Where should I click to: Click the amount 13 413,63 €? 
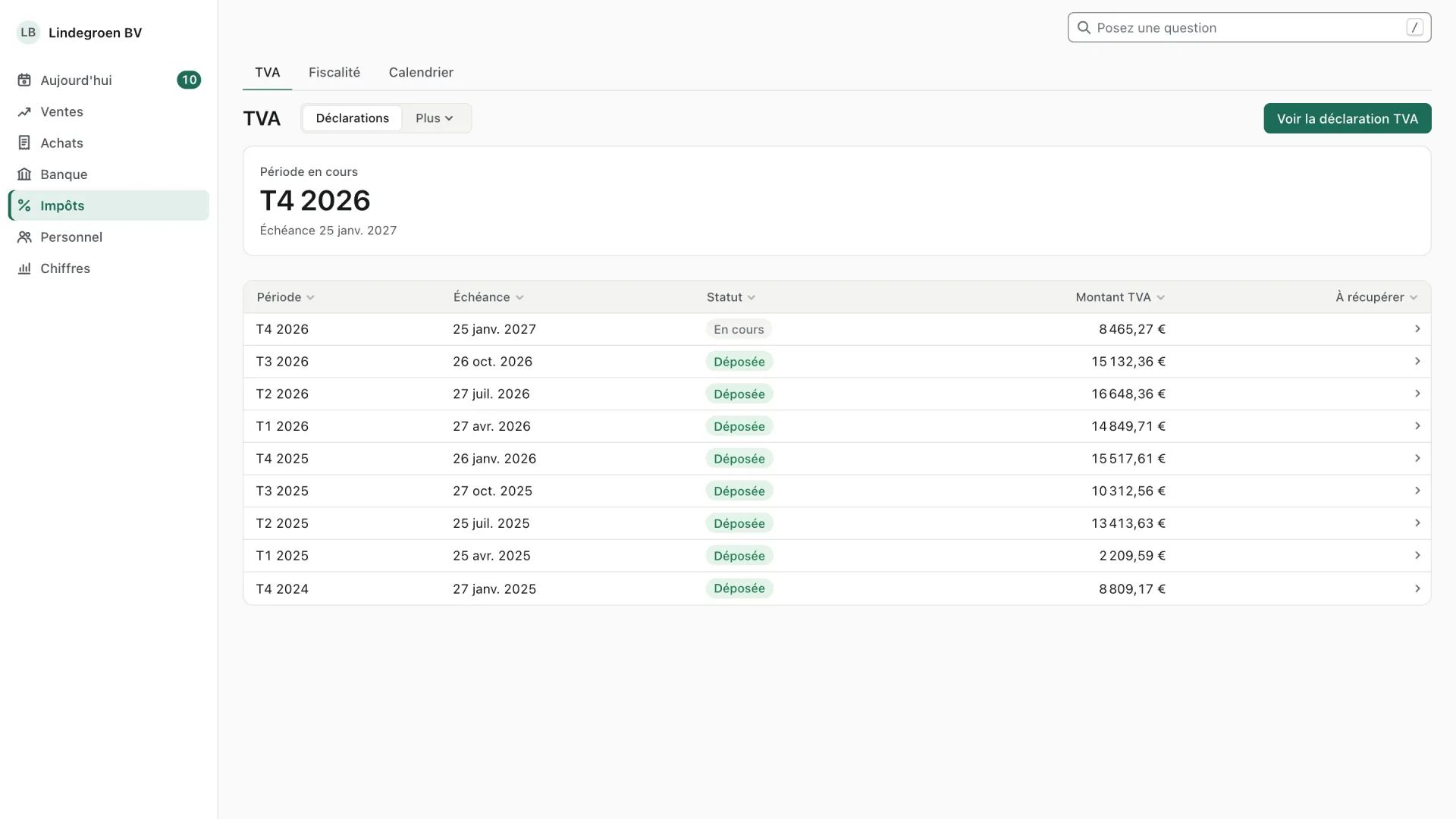(1128, 523)
